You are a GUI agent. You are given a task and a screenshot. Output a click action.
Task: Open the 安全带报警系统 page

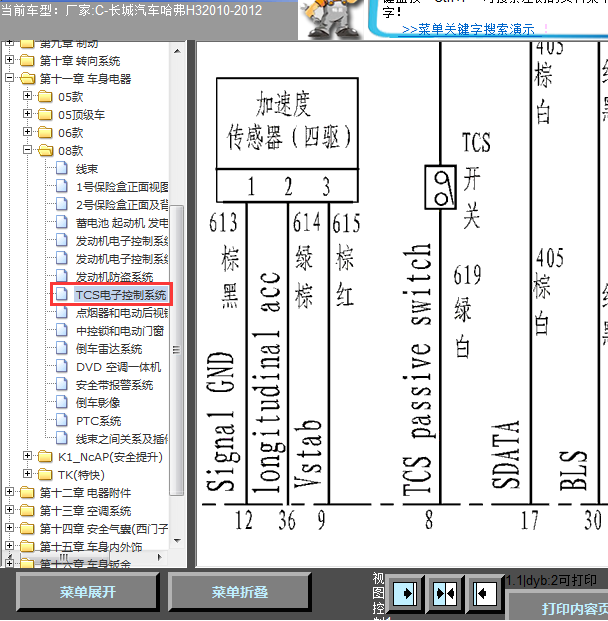pos(114,385)
